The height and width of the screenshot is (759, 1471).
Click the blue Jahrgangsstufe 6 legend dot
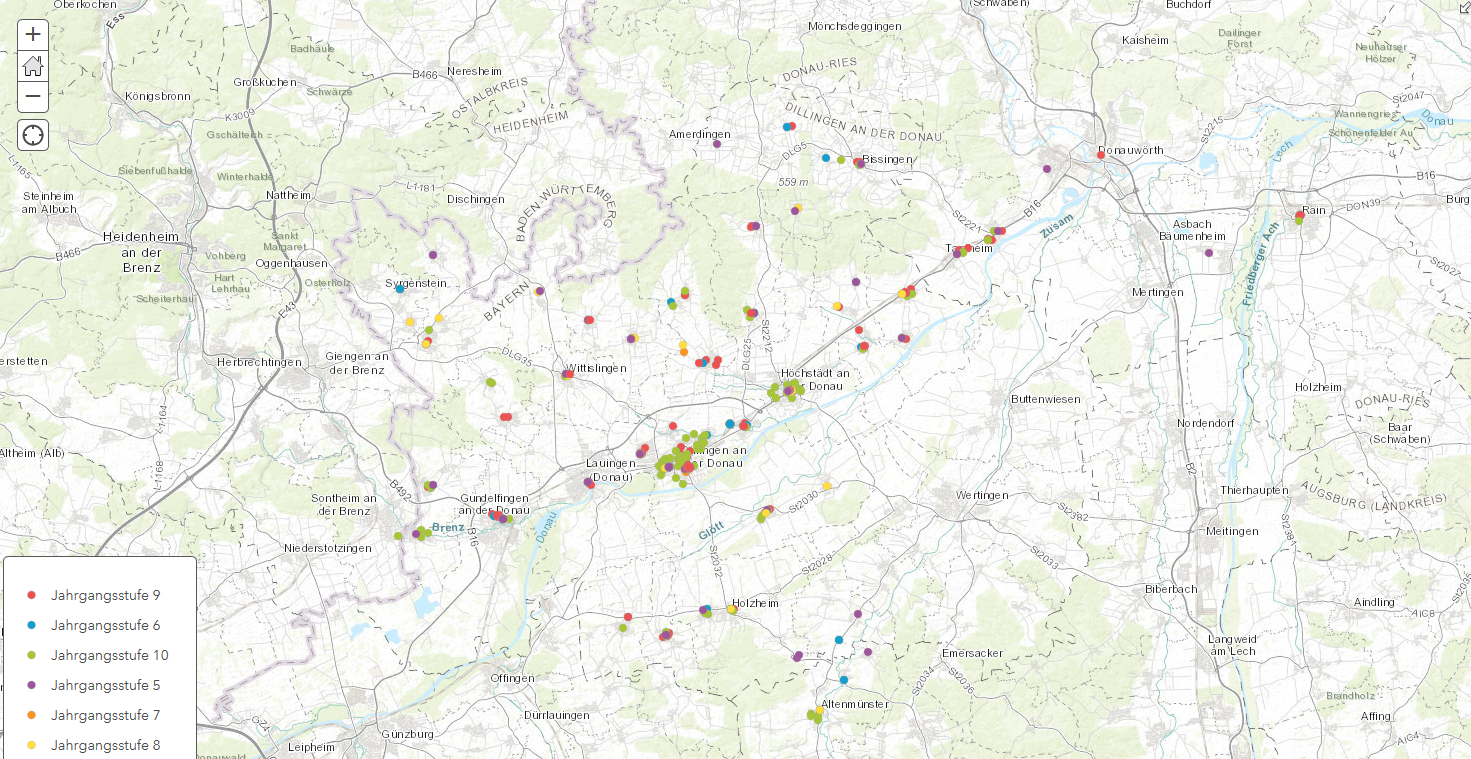(32, 625)
